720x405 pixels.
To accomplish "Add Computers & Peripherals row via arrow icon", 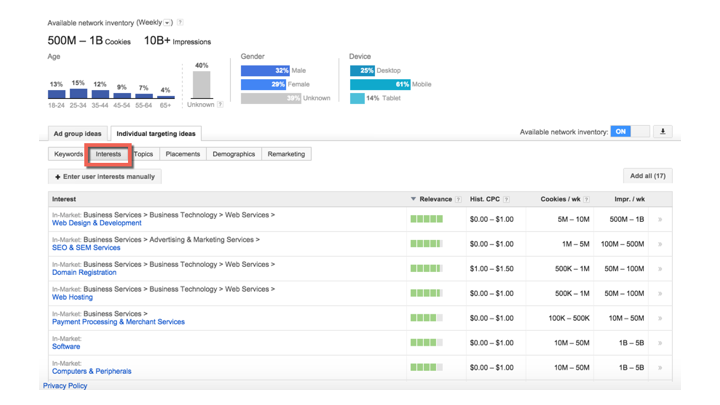I will pos(660,368).
